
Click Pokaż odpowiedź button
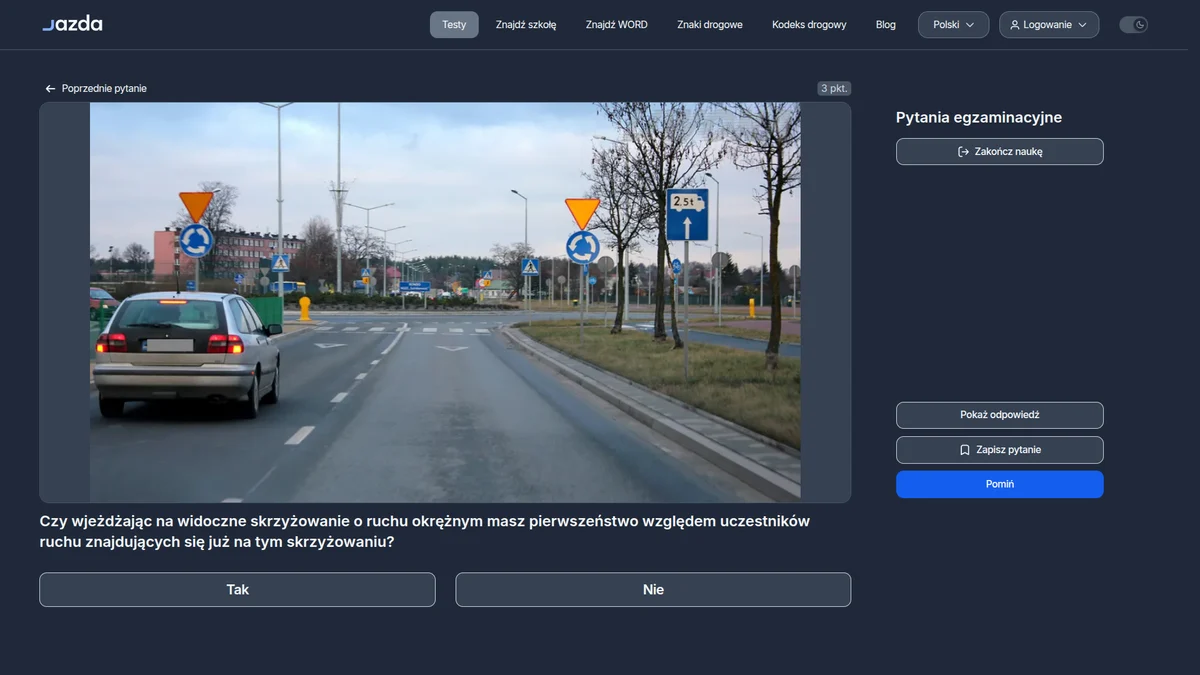(1000, 415)
